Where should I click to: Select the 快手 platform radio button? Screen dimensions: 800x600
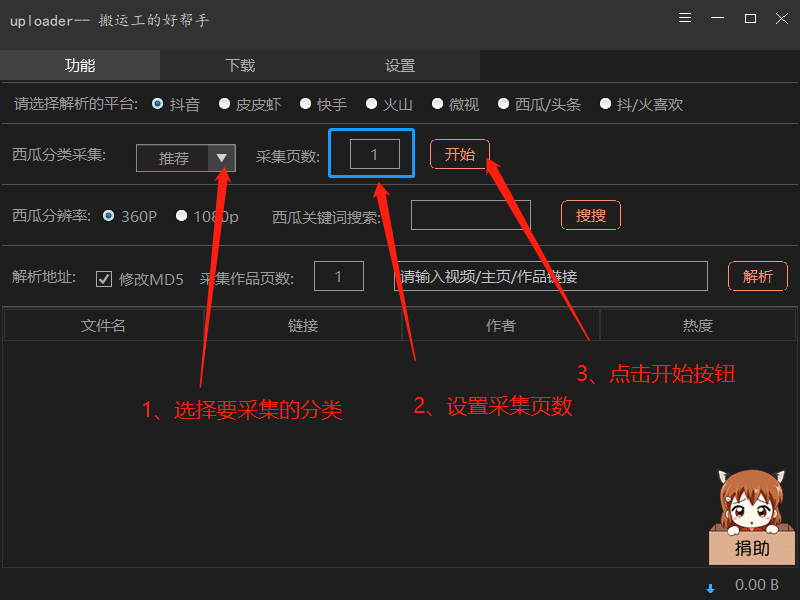coord(306,103)
